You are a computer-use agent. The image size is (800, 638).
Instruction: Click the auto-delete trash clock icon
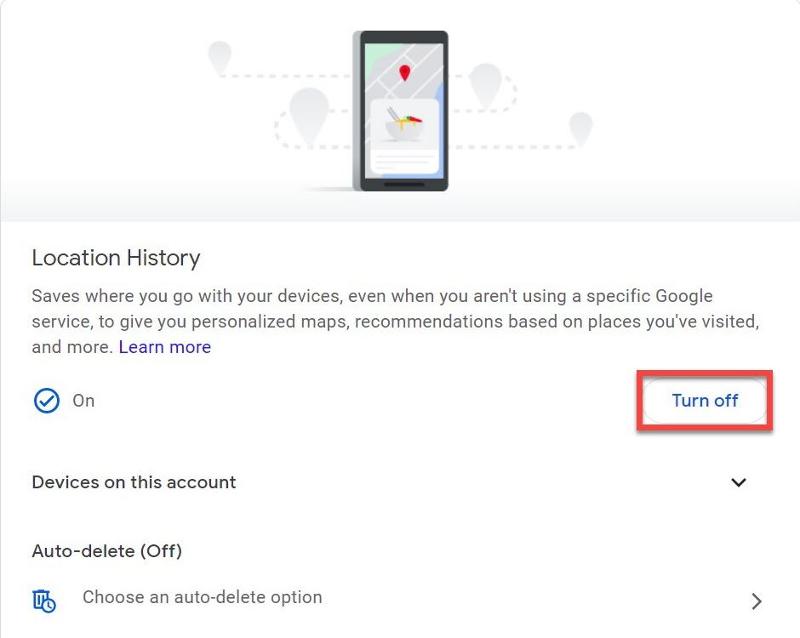pyautogui.click(x=44, y=601)
